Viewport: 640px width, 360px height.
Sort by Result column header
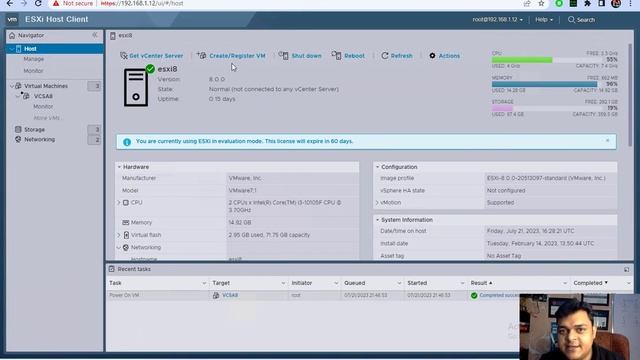coord(519,283)
